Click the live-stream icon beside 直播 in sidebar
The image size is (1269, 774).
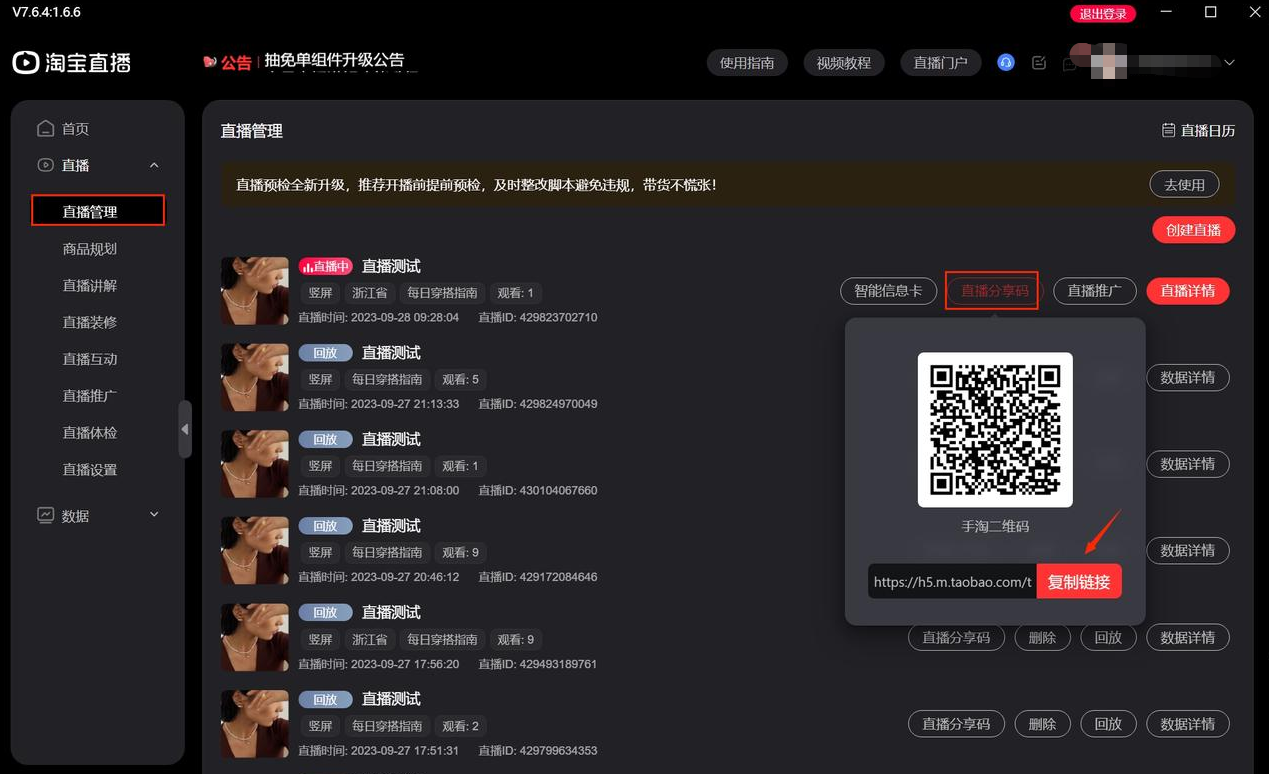(x=45, y=165)
